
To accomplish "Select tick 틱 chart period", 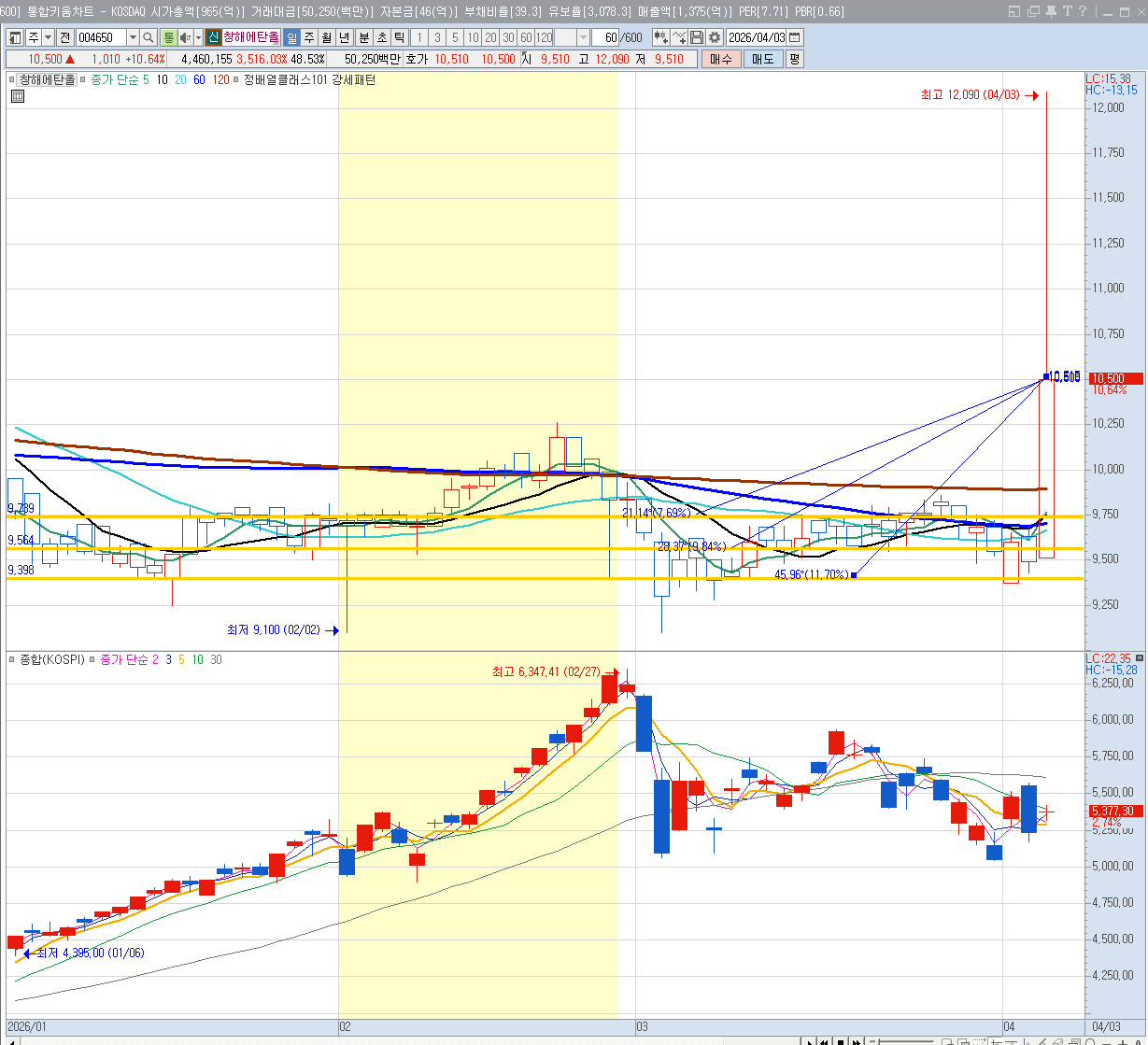I will [399, 37].
